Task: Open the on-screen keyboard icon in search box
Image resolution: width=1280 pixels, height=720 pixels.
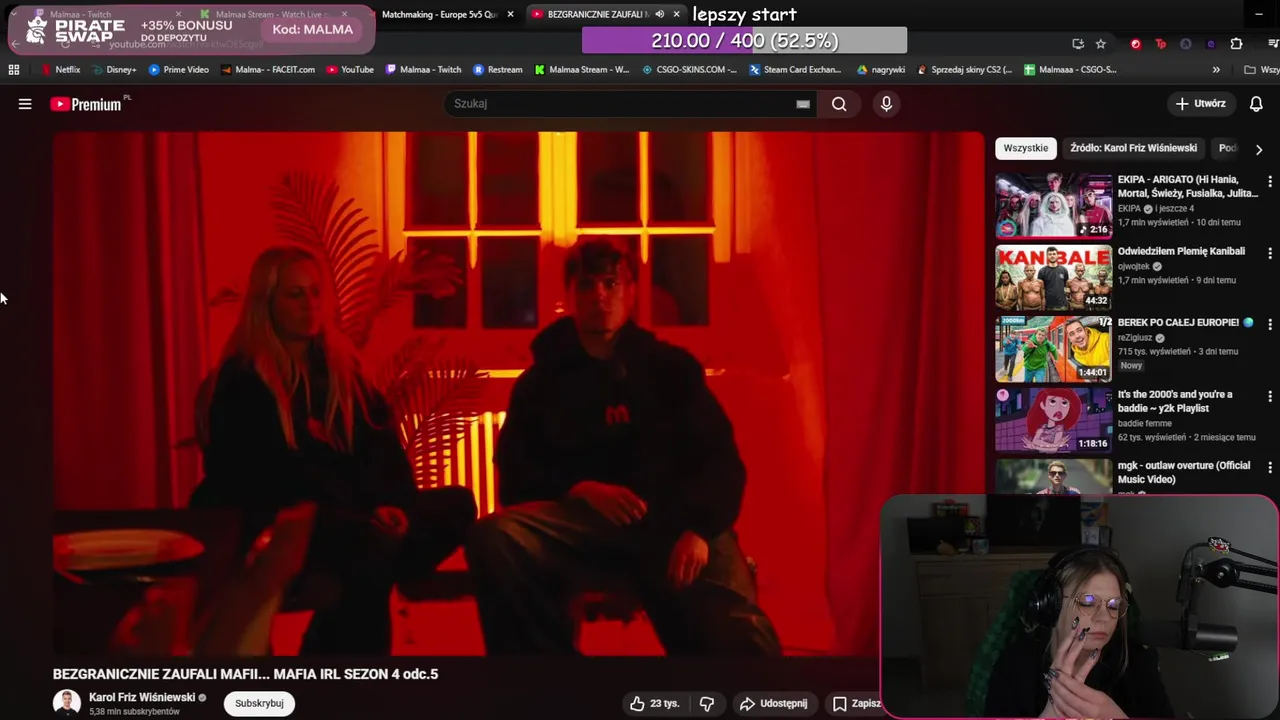Action: click(803, 104)
